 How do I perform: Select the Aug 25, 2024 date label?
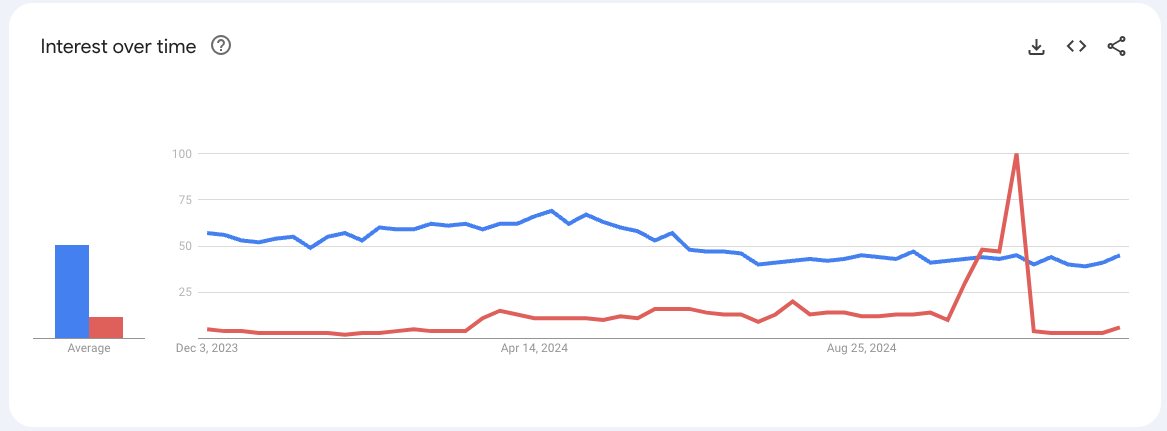click(862, 349)
